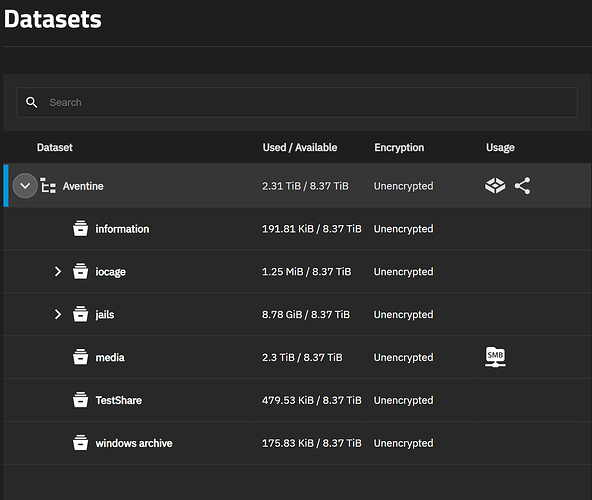Click the Used / Available column header

[300, 147]
